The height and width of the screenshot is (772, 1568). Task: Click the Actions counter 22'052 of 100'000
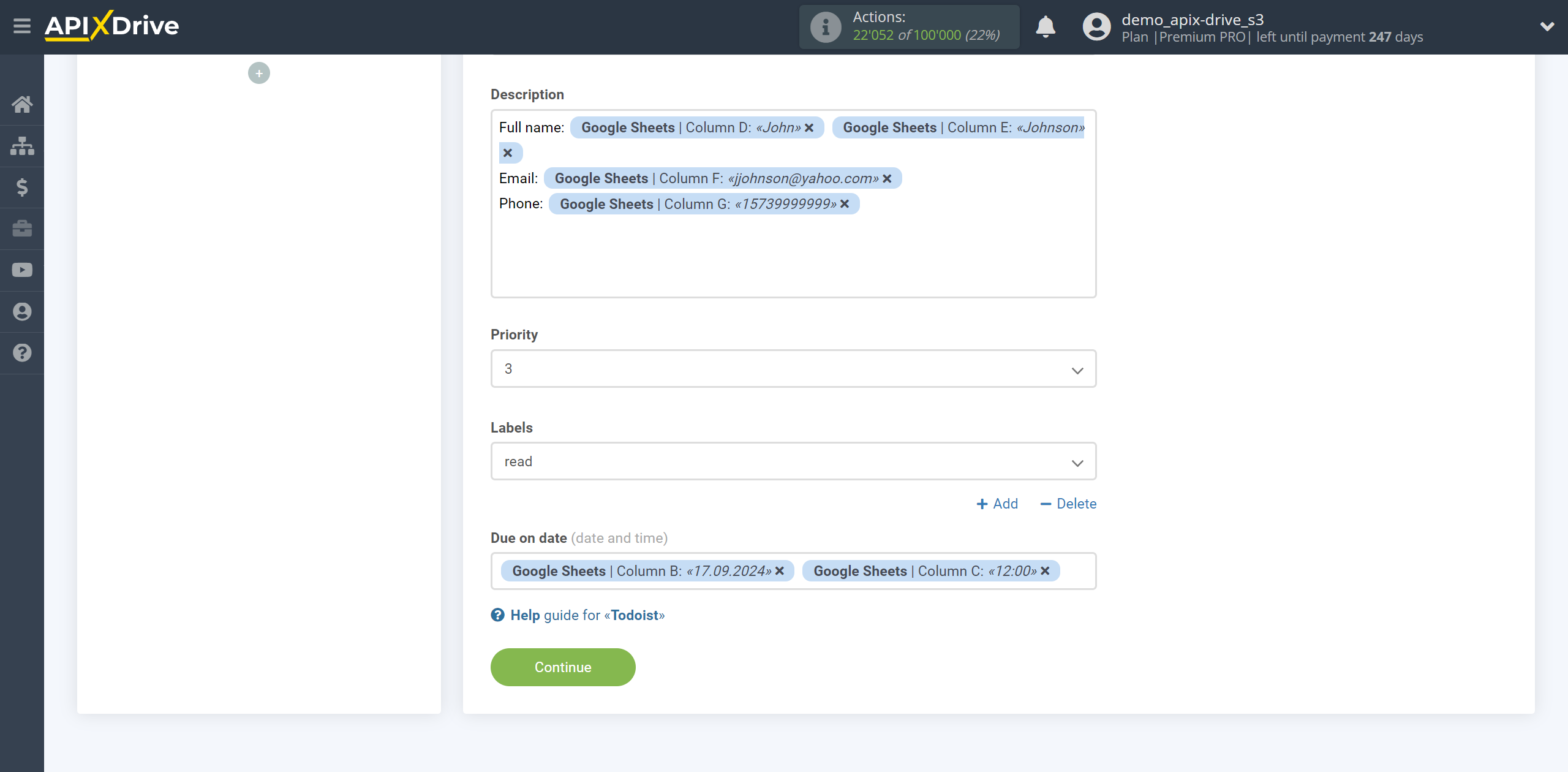[926, 35]
